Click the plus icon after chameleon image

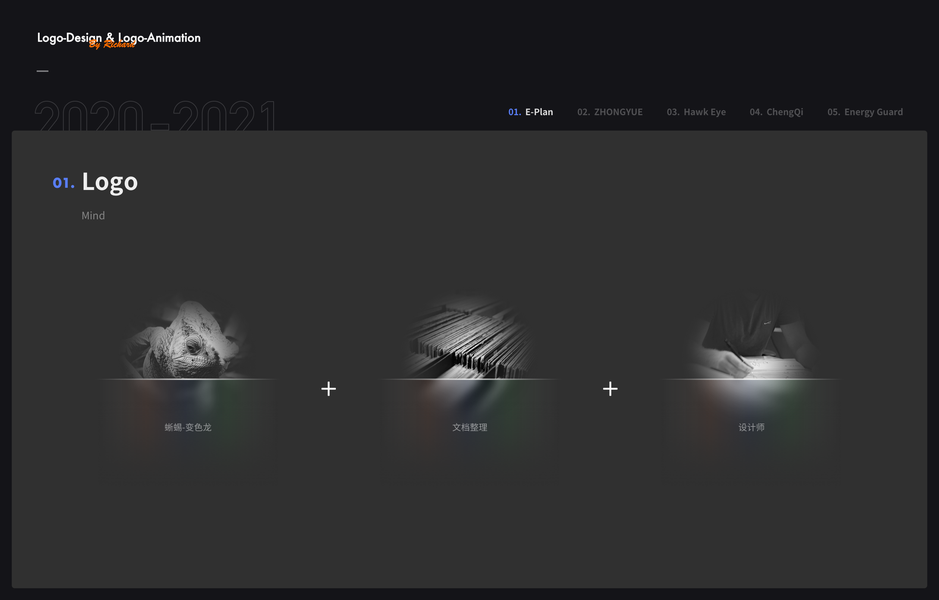328,389
